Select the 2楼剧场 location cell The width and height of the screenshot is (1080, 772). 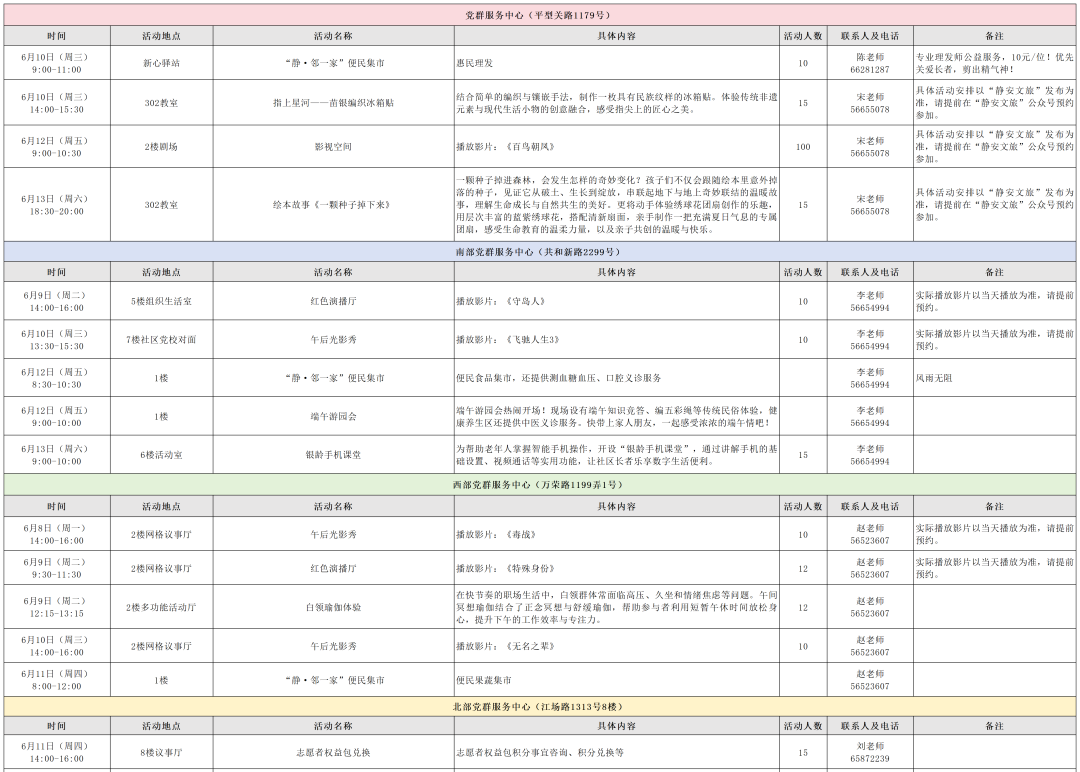coord(161,147)
